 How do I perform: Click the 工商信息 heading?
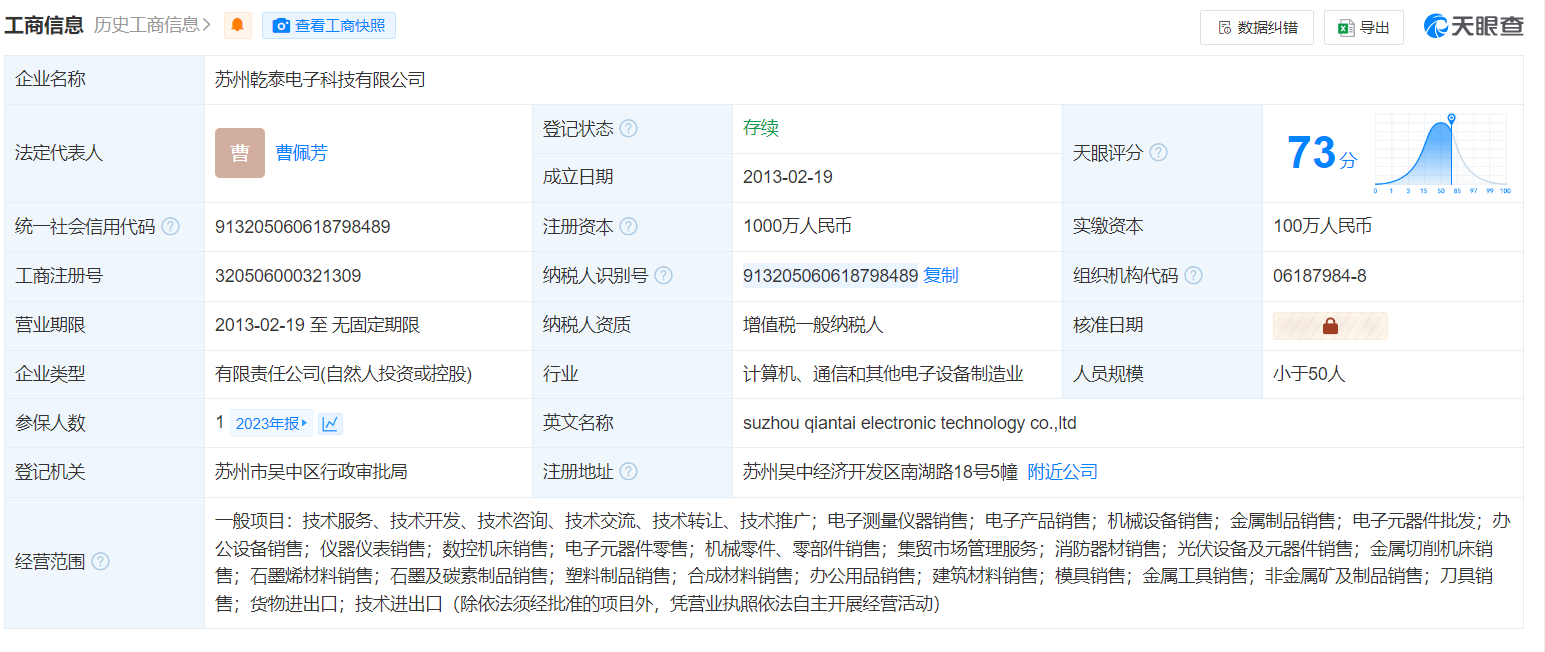tap(44, 26)
